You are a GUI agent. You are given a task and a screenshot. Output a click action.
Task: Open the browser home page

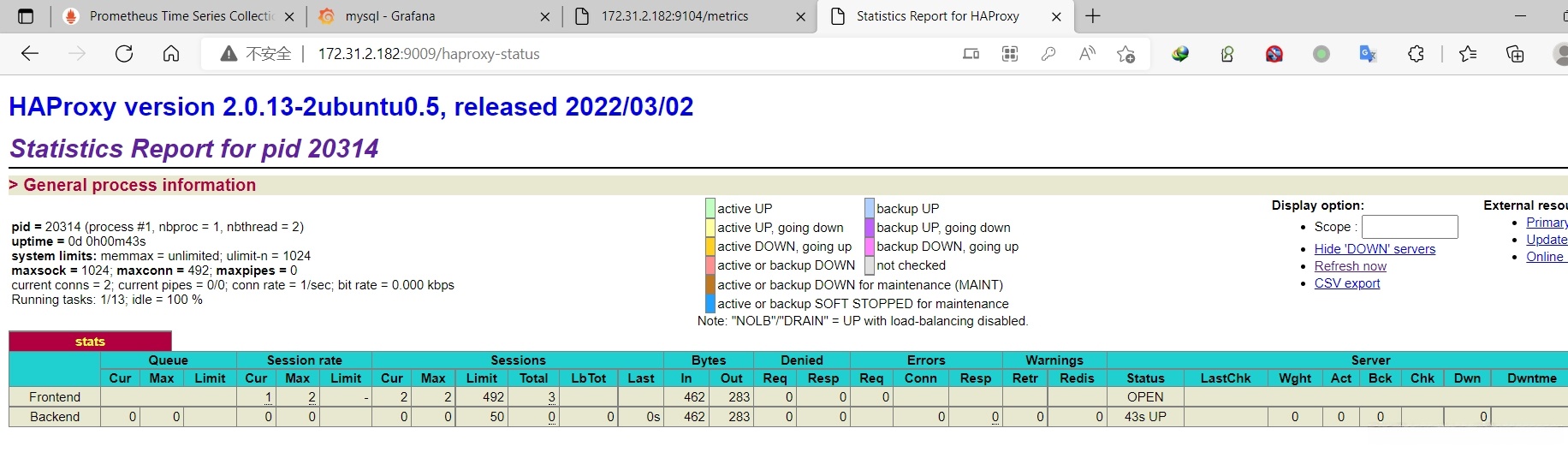[x=171, y=54]
